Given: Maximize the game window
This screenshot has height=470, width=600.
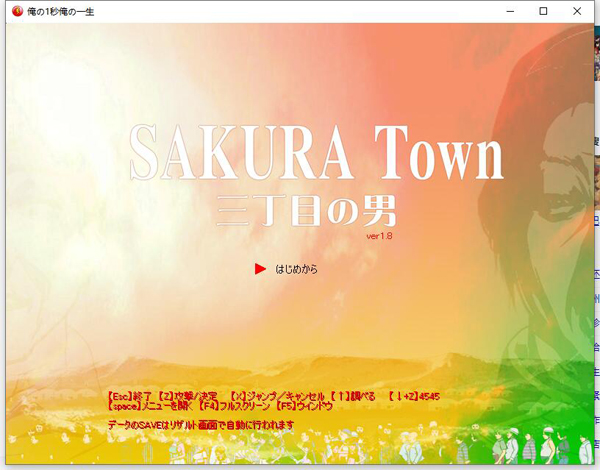Looking at the screenshot, I should pos(543,11).
